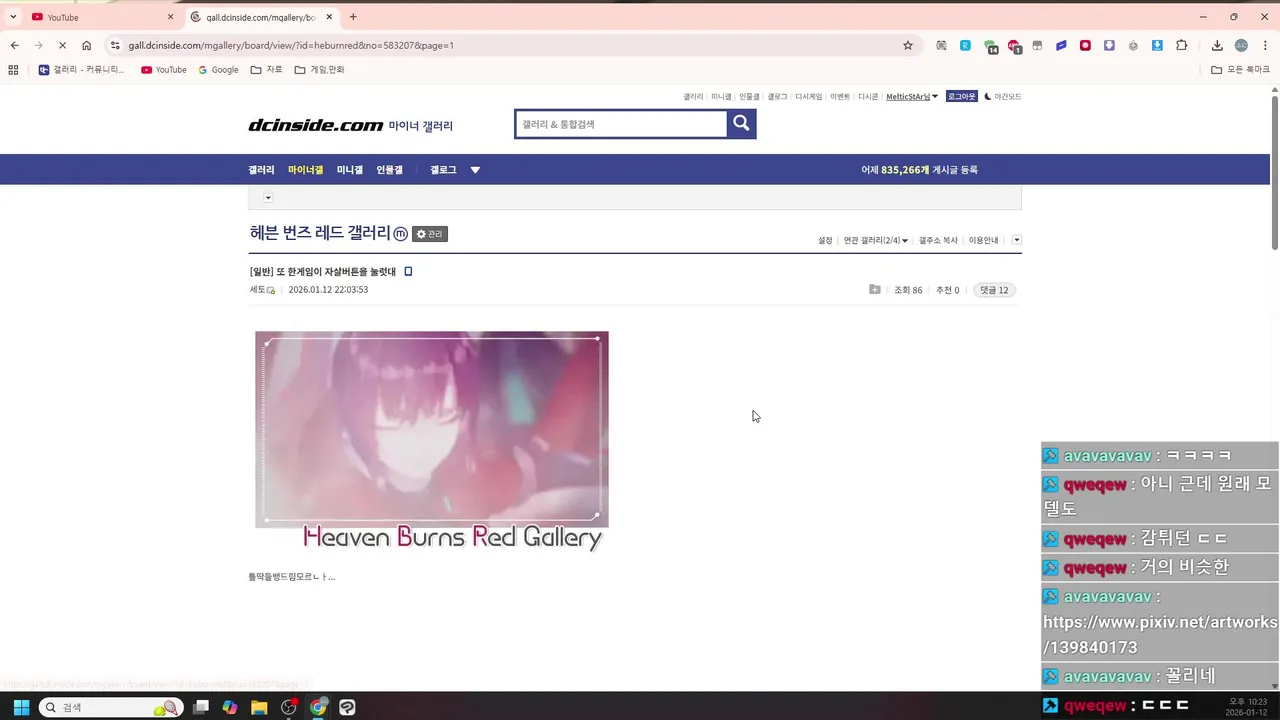1280x720 pixels.
Task: Open File Explorer from taskbar
Action: click(259, 707)
